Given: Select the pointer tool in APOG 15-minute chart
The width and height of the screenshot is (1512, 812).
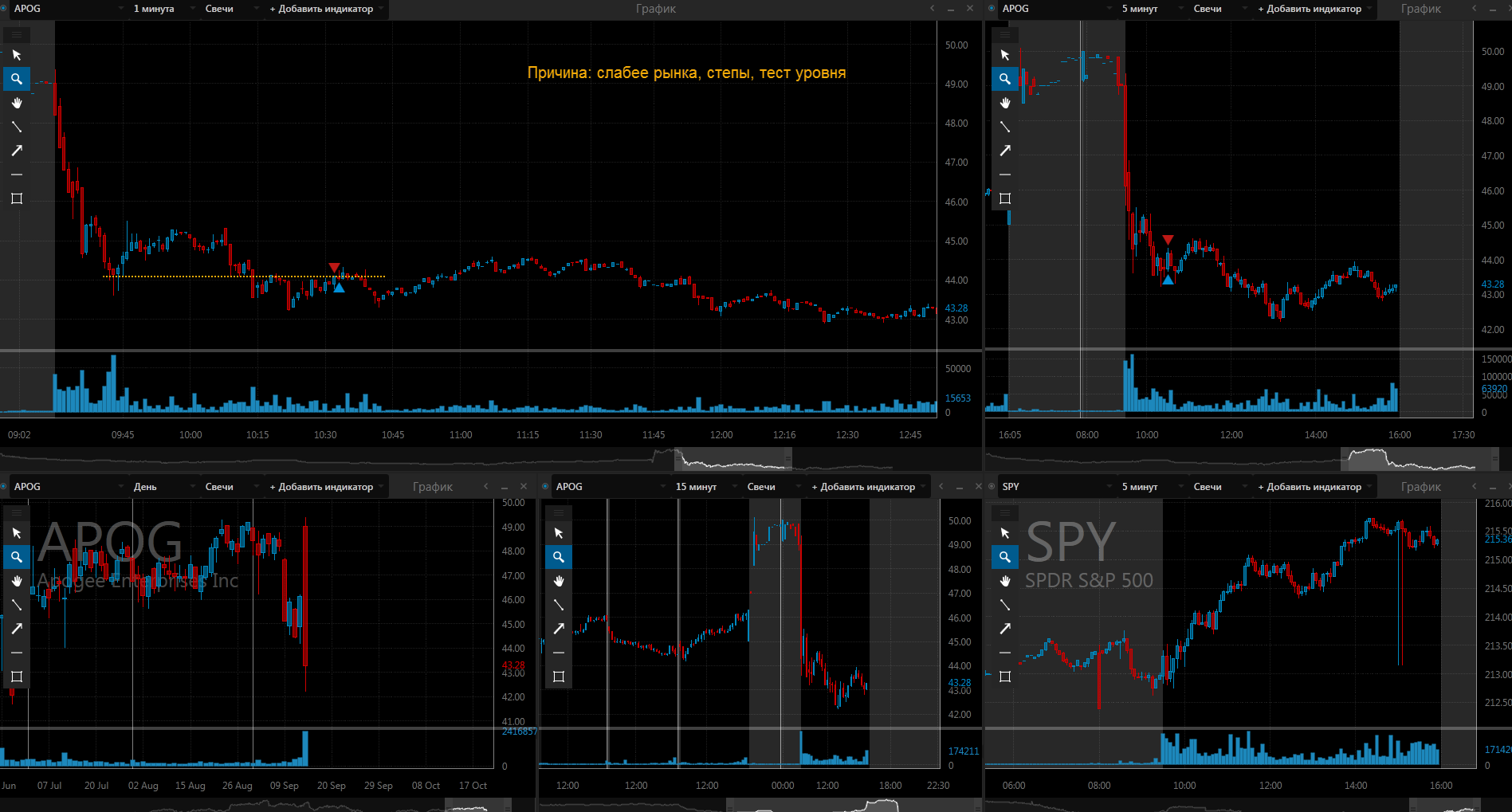Looking at the screenshot, I should coord(558,533).
